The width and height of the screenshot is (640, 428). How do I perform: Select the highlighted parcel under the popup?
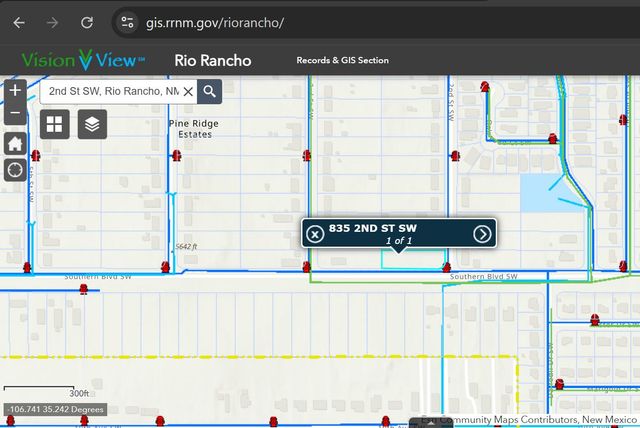click(x=413, y=260)
